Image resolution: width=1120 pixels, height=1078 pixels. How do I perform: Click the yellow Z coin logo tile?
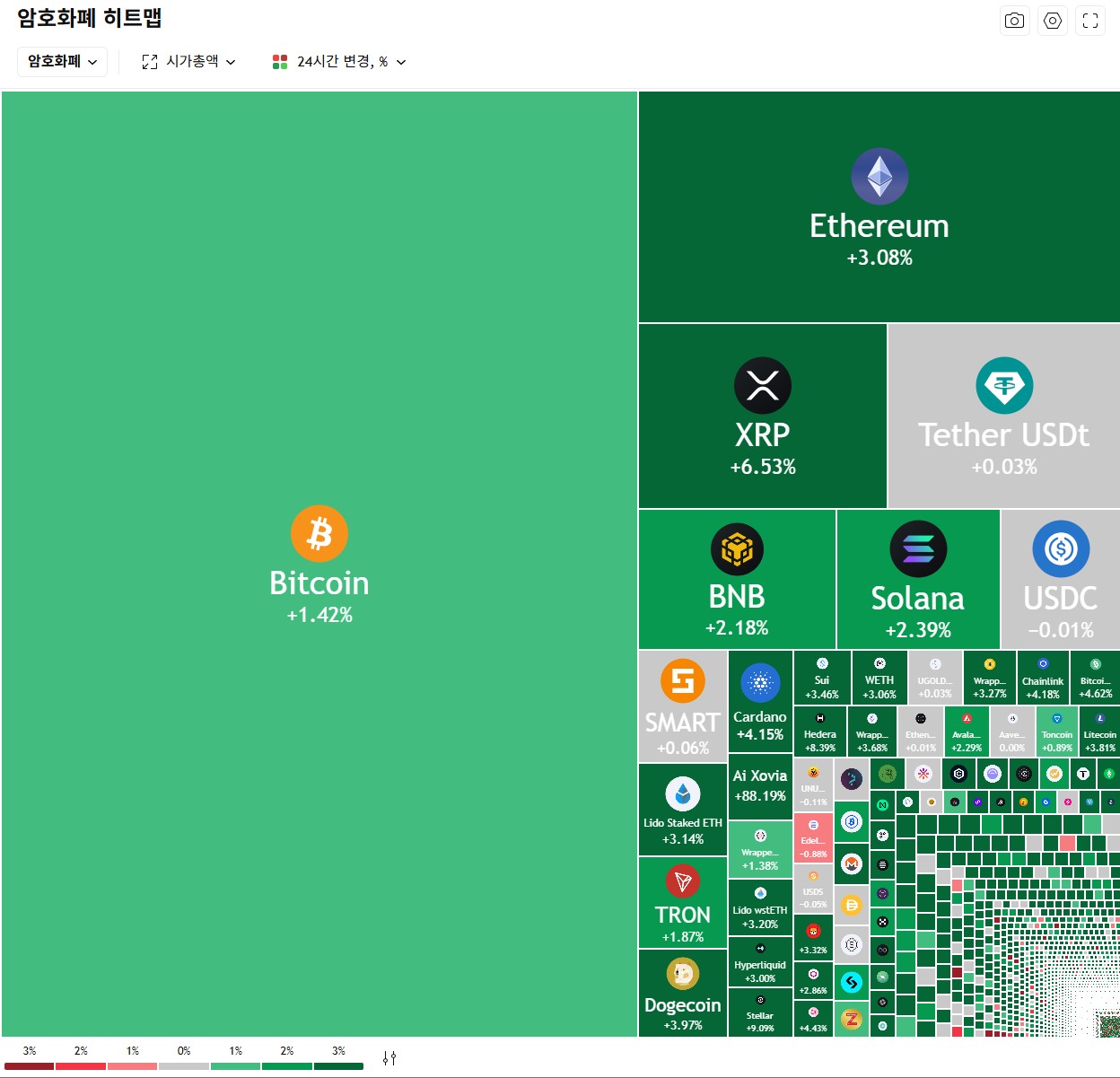[x=852, y=1019]
